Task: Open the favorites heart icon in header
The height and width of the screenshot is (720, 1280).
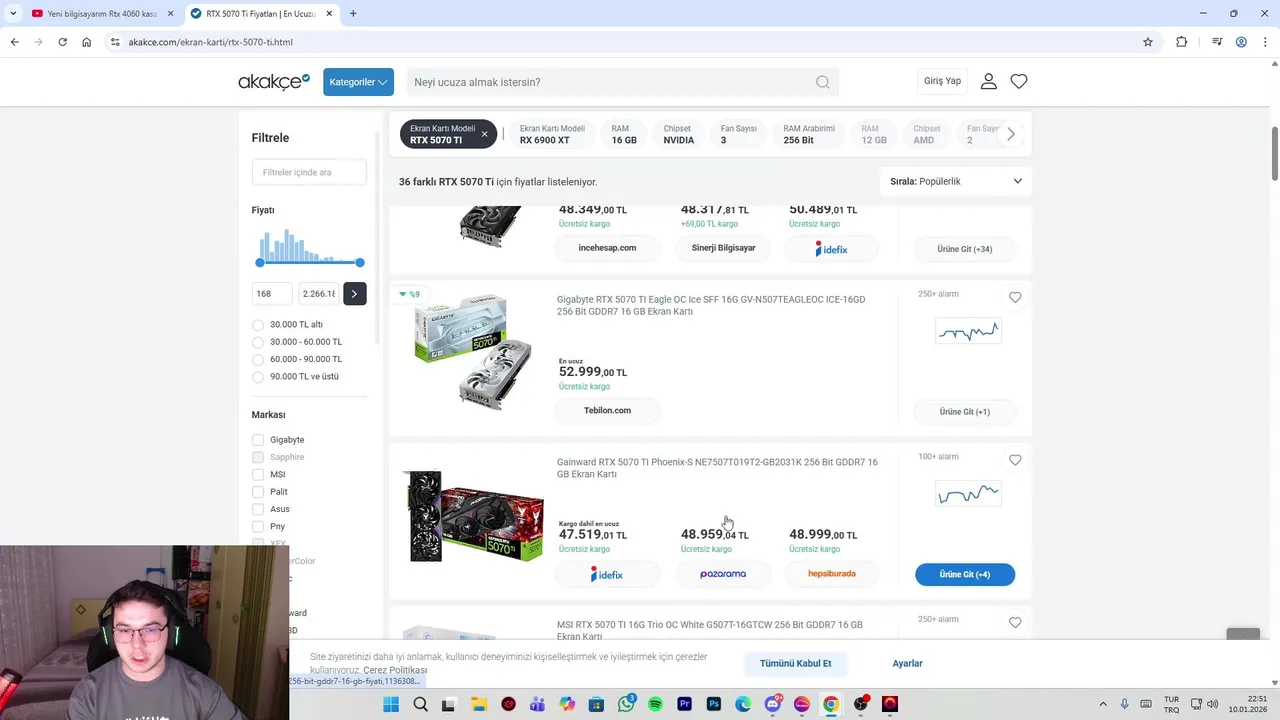Action: [1018, 82]
